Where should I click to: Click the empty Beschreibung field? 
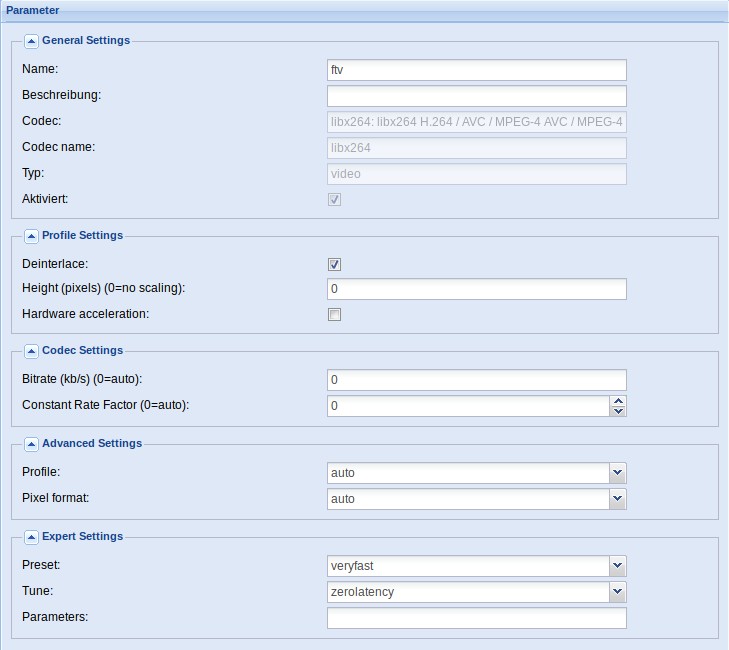pyautogui.click(x=477, y=96)
